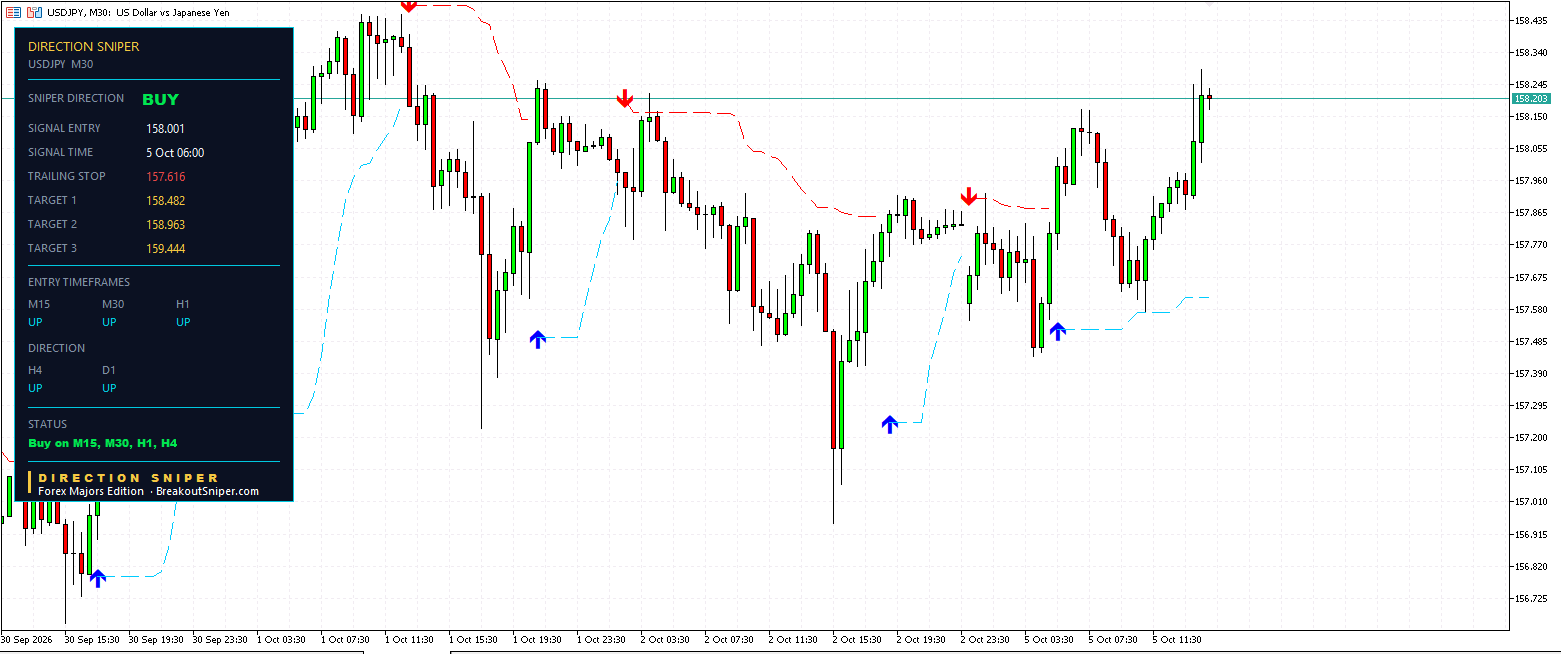Select the 'SNIPER DIRECTION' label
Screen dimensions: 1561x654
coord(76,98)
